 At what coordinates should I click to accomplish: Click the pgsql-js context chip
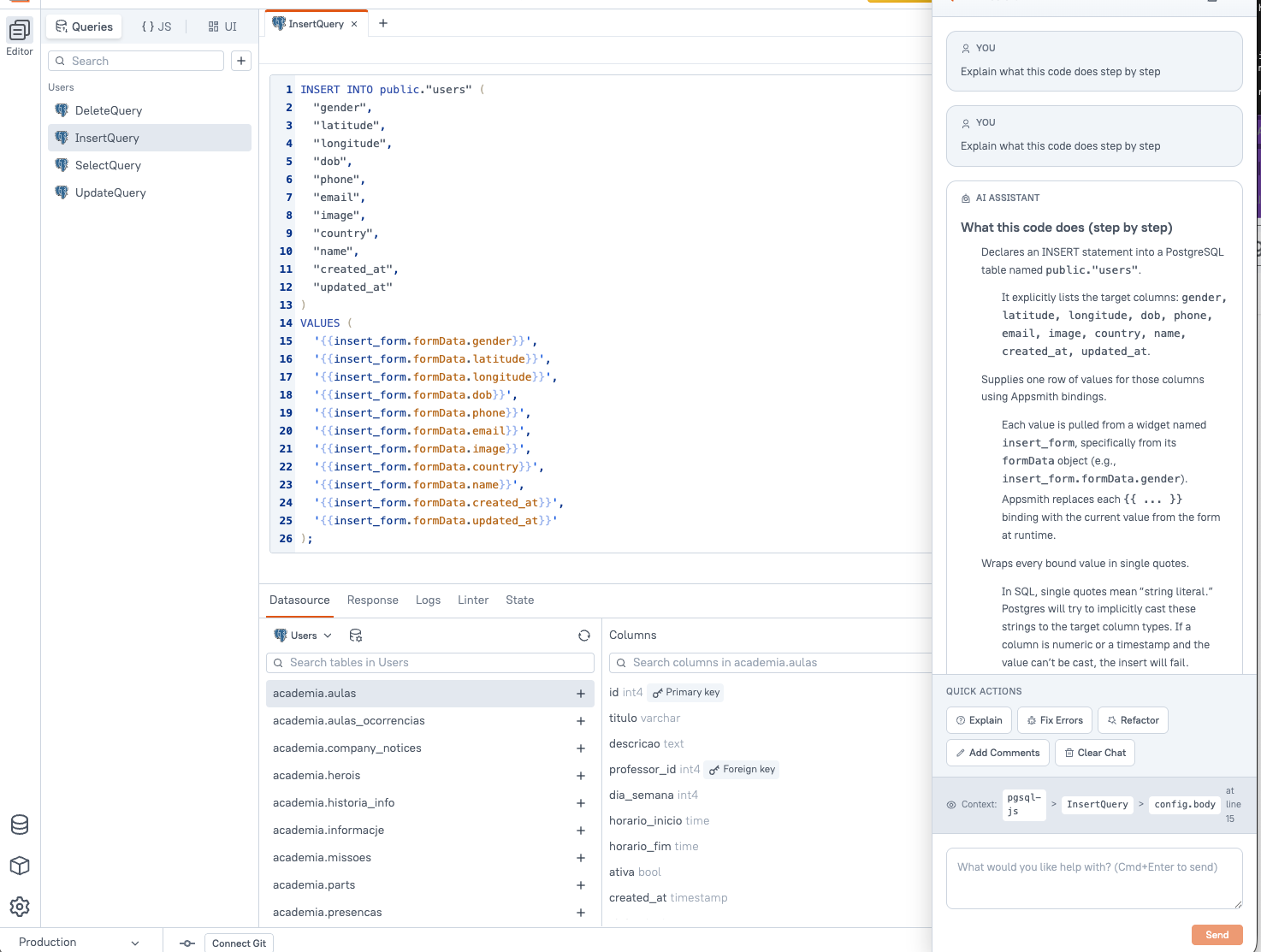(1024, 804)
